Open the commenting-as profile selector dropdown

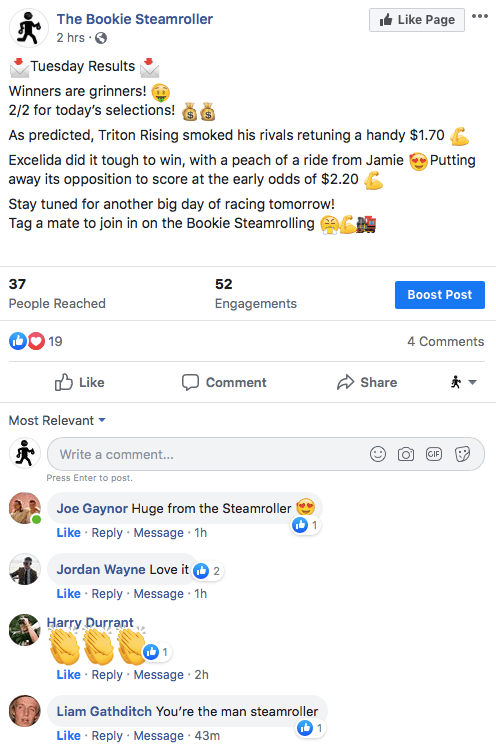pos(463,382)
